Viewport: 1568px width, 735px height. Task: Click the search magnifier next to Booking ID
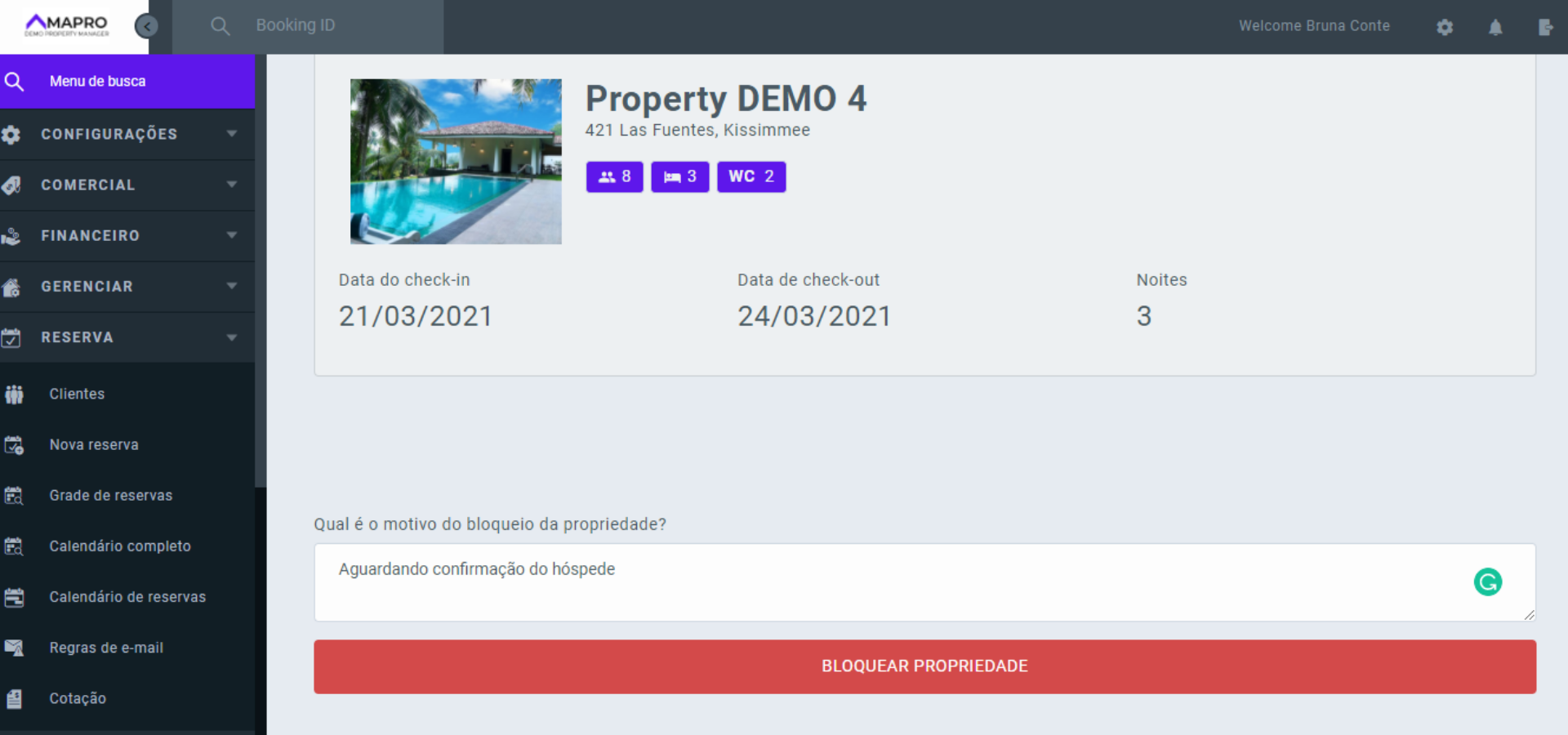(x=220, y=25)
